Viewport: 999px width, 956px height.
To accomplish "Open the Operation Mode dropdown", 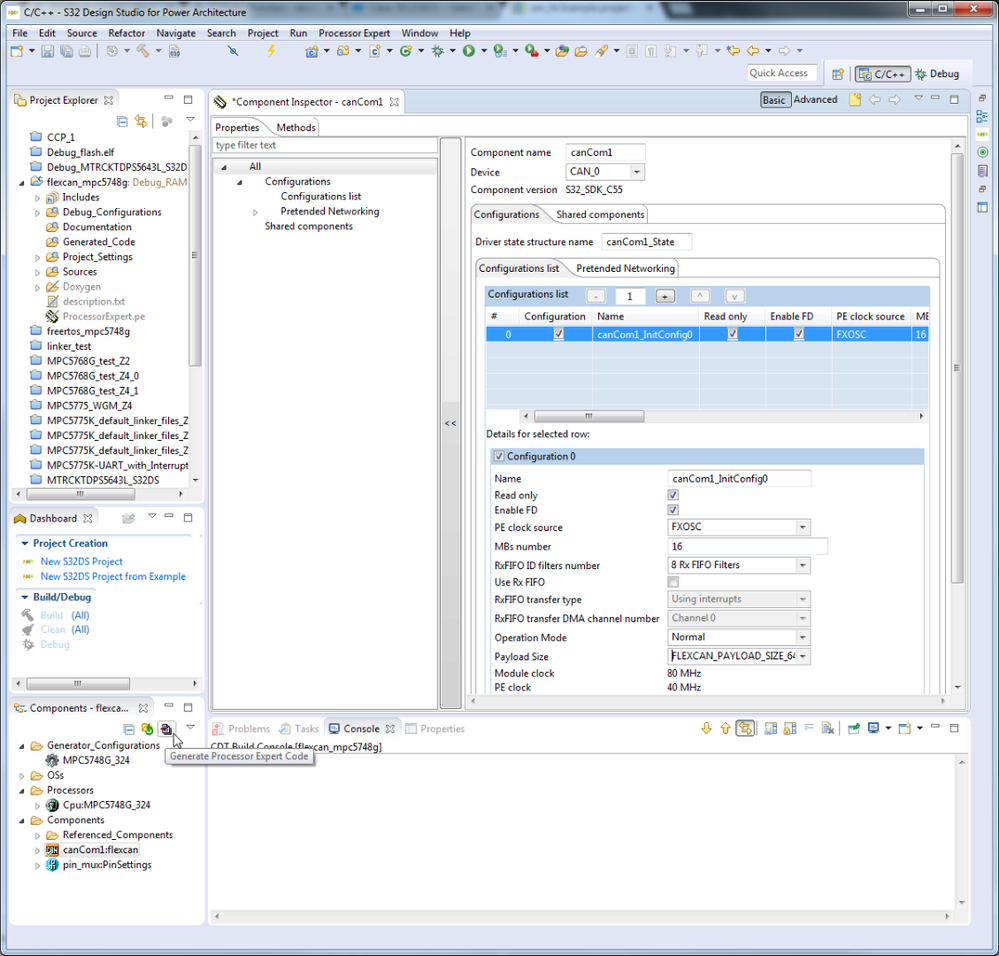I will coord(802,637).
